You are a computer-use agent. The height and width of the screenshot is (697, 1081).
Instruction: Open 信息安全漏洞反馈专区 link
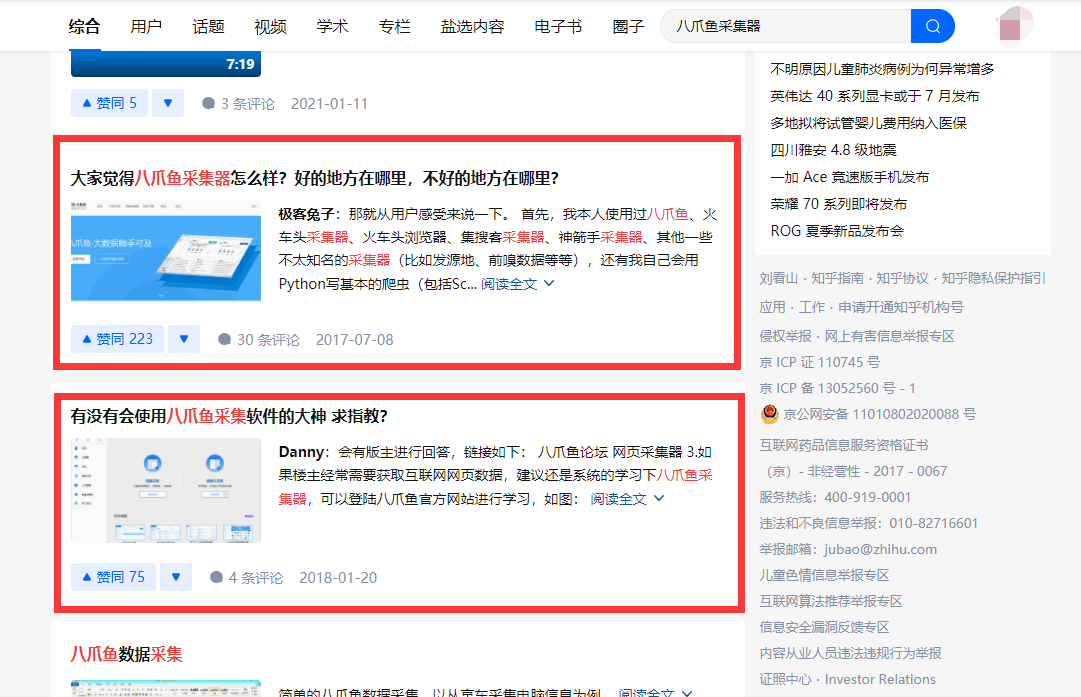pyautogui.click(x=824, y=627)
